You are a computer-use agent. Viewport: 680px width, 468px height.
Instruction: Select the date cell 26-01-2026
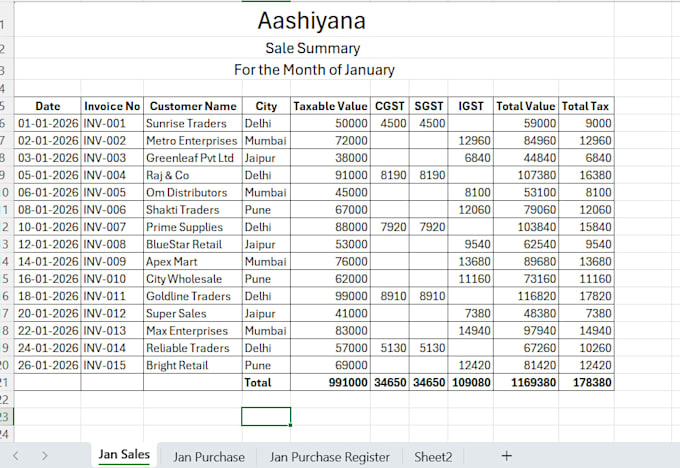[x=47, y=365]
